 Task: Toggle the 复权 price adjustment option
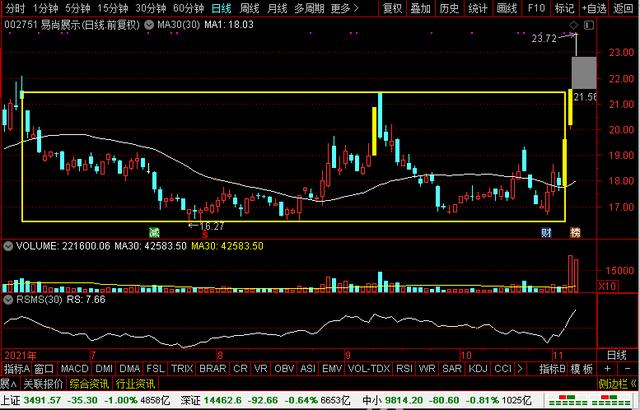pyautogui.click(x=393, y=8)
